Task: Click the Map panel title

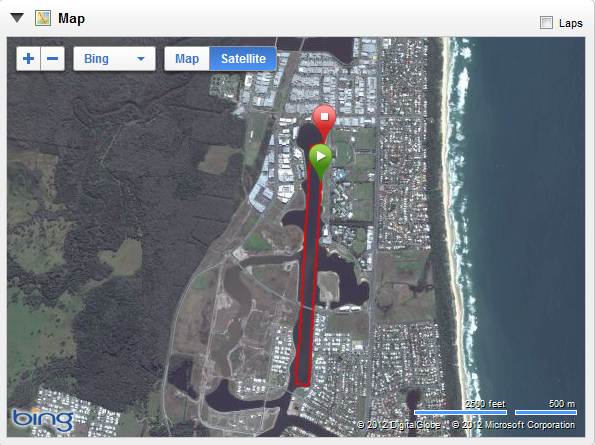Action: click(71, 18)
